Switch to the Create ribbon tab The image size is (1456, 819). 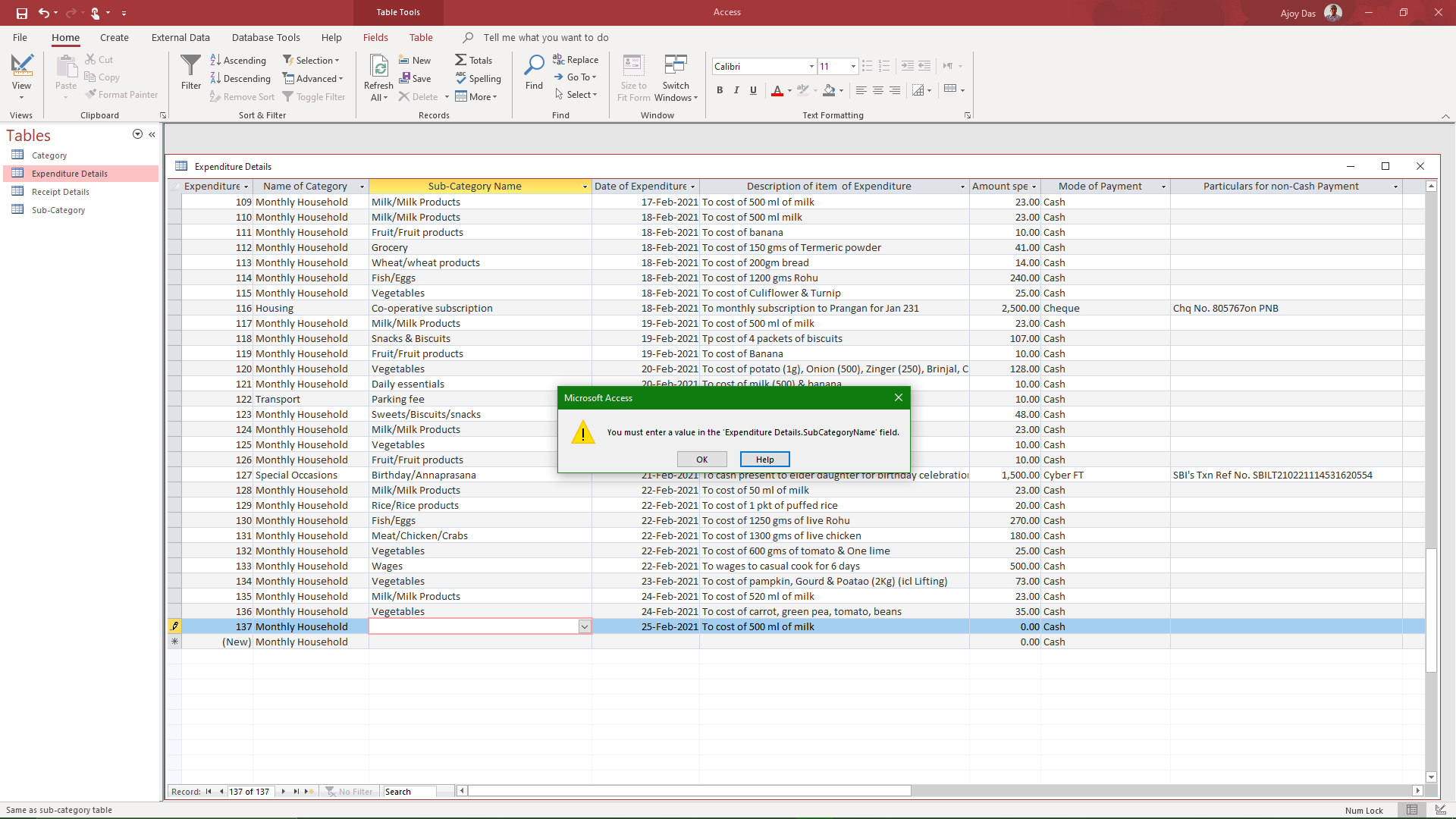114,37
